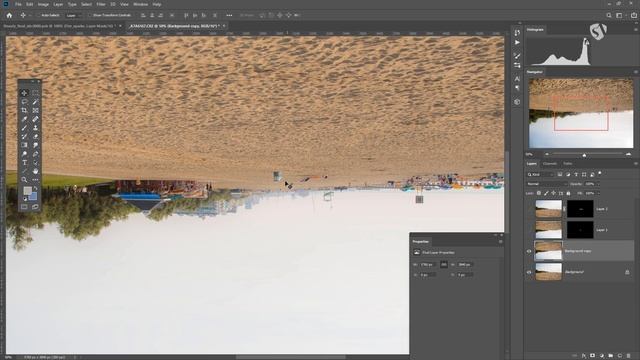The height and width of the screenshot is (360, 640).
Task: Enable Show Transform Controls checkbox
Action: (90, 16)
